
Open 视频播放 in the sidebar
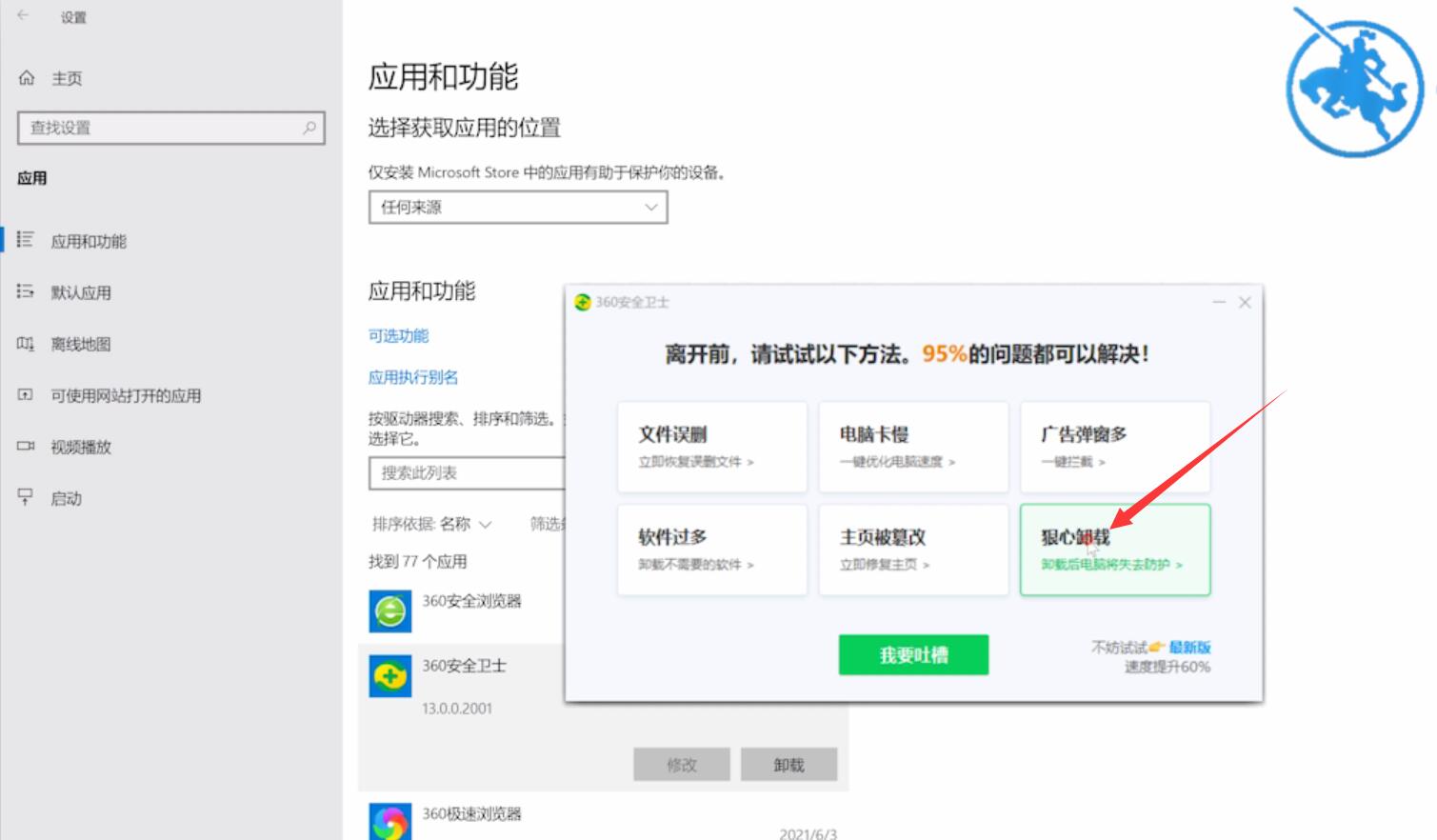click(x=81, y=447)
